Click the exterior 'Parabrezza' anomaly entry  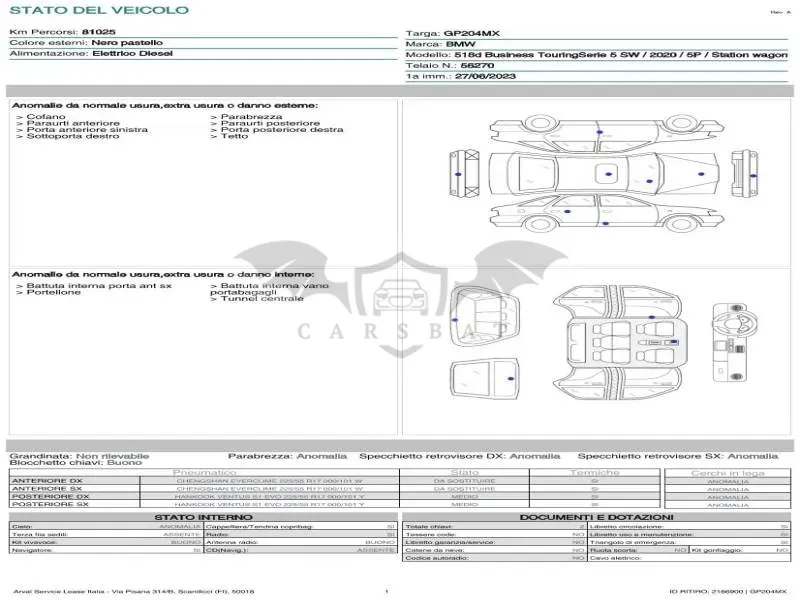pyautogui.click(x=246, y=117)
